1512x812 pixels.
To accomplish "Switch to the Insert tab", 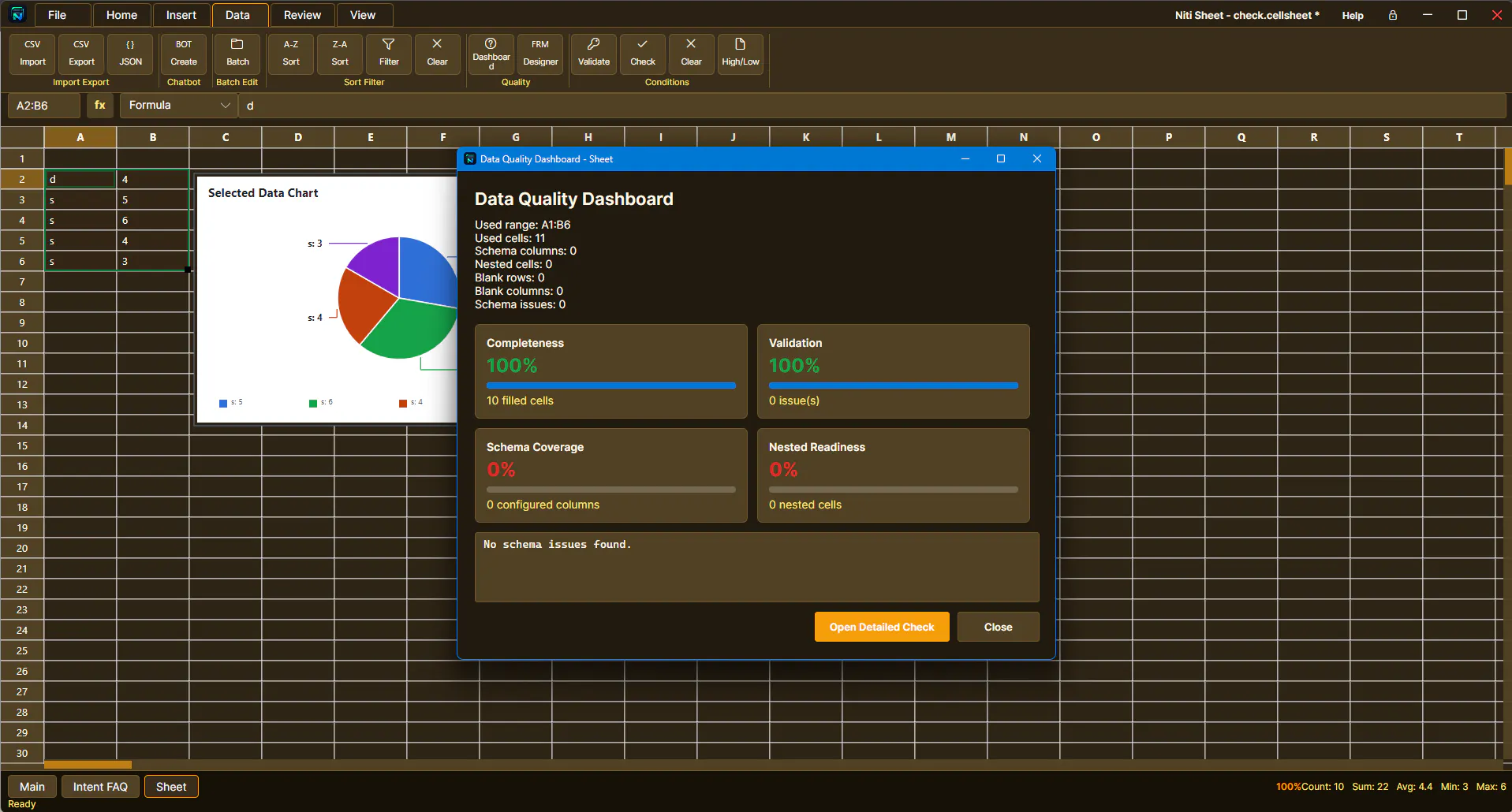I will (x=181, y=15).
